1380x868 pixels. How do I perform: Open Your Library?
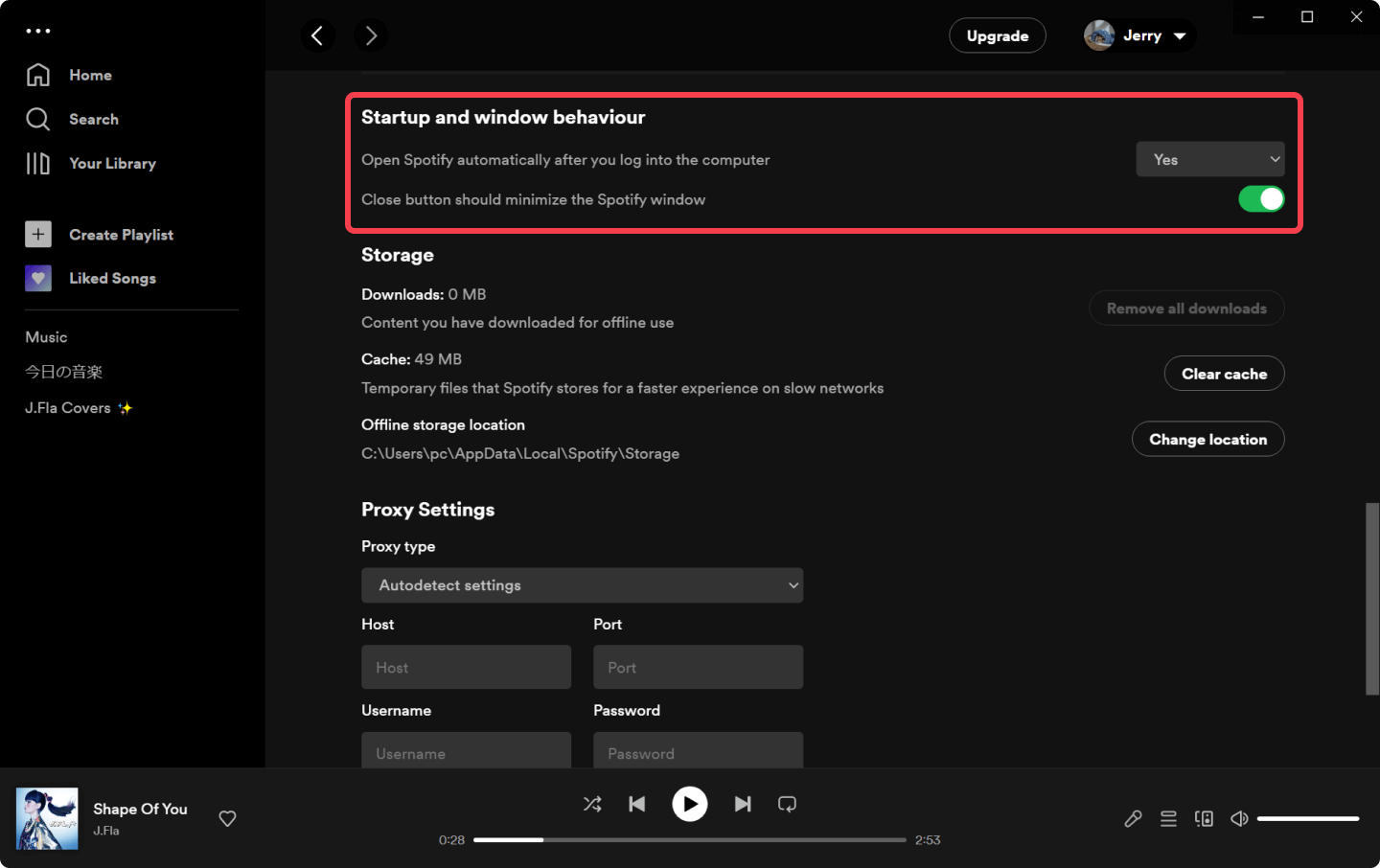pyautogui.click(x=91, y=163)
